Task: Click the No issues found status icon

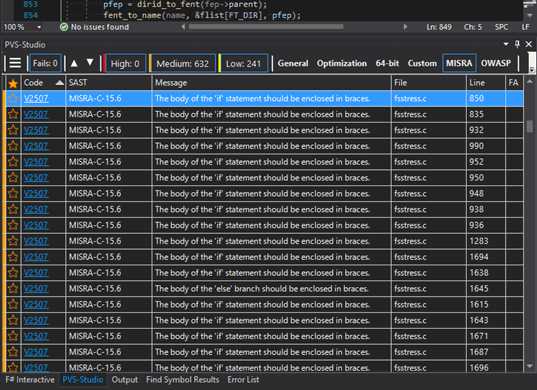Action: pos(64,27)
